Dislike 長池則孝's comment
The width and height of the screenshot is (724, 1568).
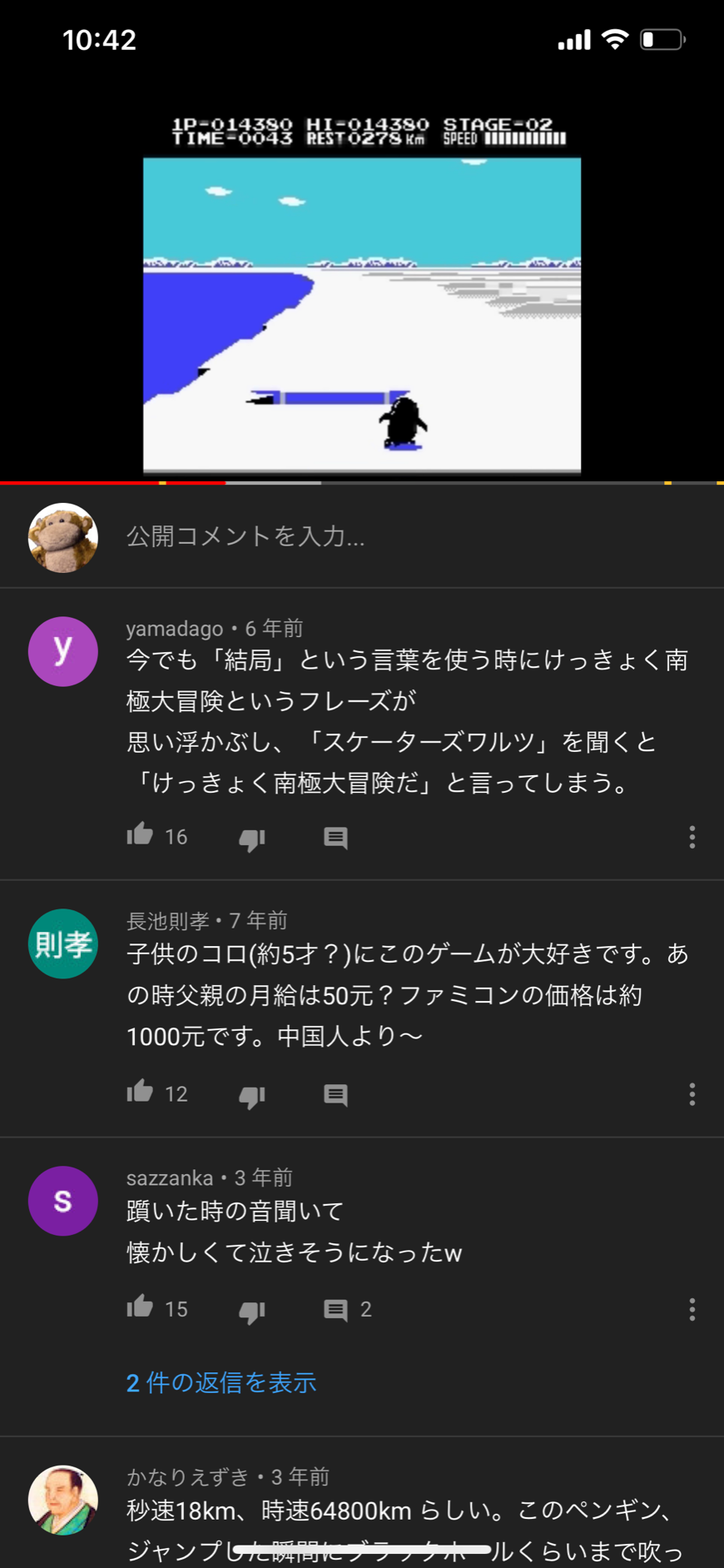point(252,1096)
